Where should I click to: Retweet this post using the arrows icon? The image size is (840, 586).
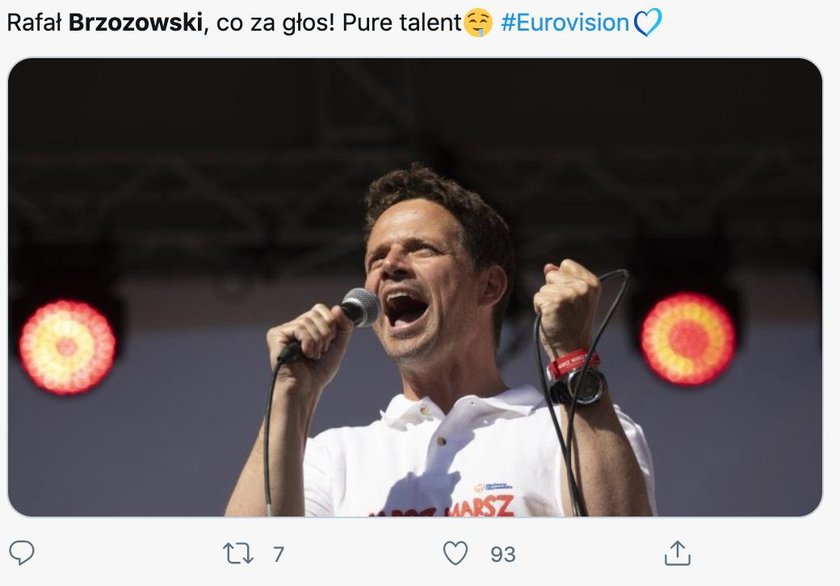[238, 553]
